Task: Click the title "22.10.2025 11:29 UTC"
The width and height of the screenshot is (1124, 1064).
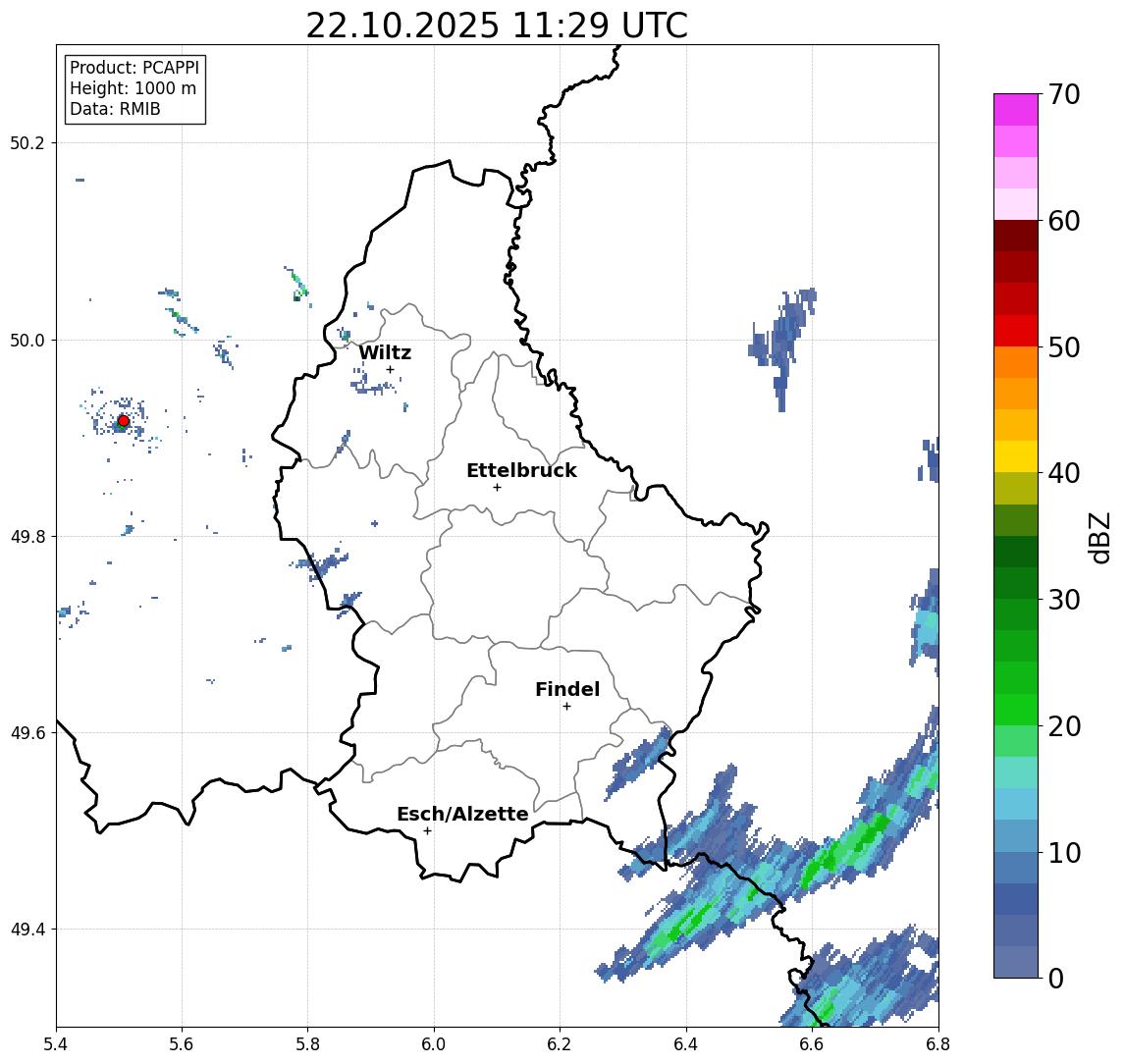Action: [497, 26]
